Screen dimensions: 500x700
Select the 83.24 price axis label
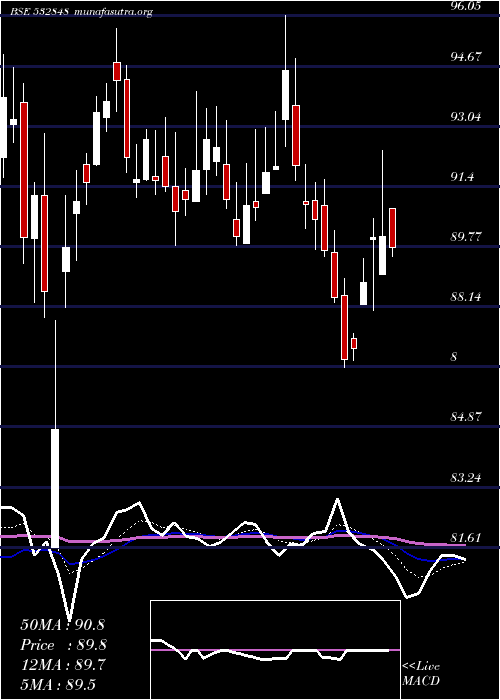click(x=466, y=478)
